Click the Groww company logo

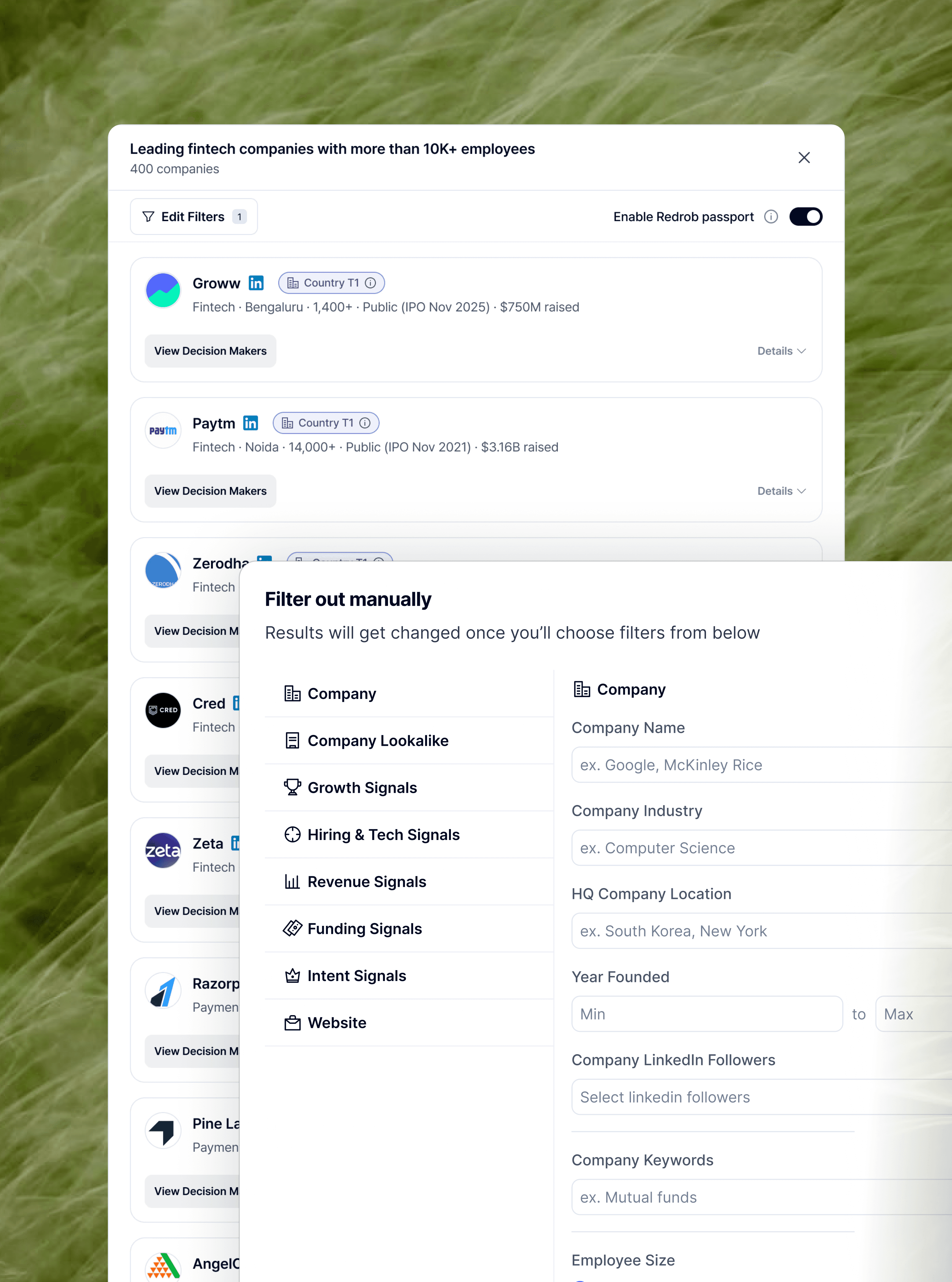point(163,290)
